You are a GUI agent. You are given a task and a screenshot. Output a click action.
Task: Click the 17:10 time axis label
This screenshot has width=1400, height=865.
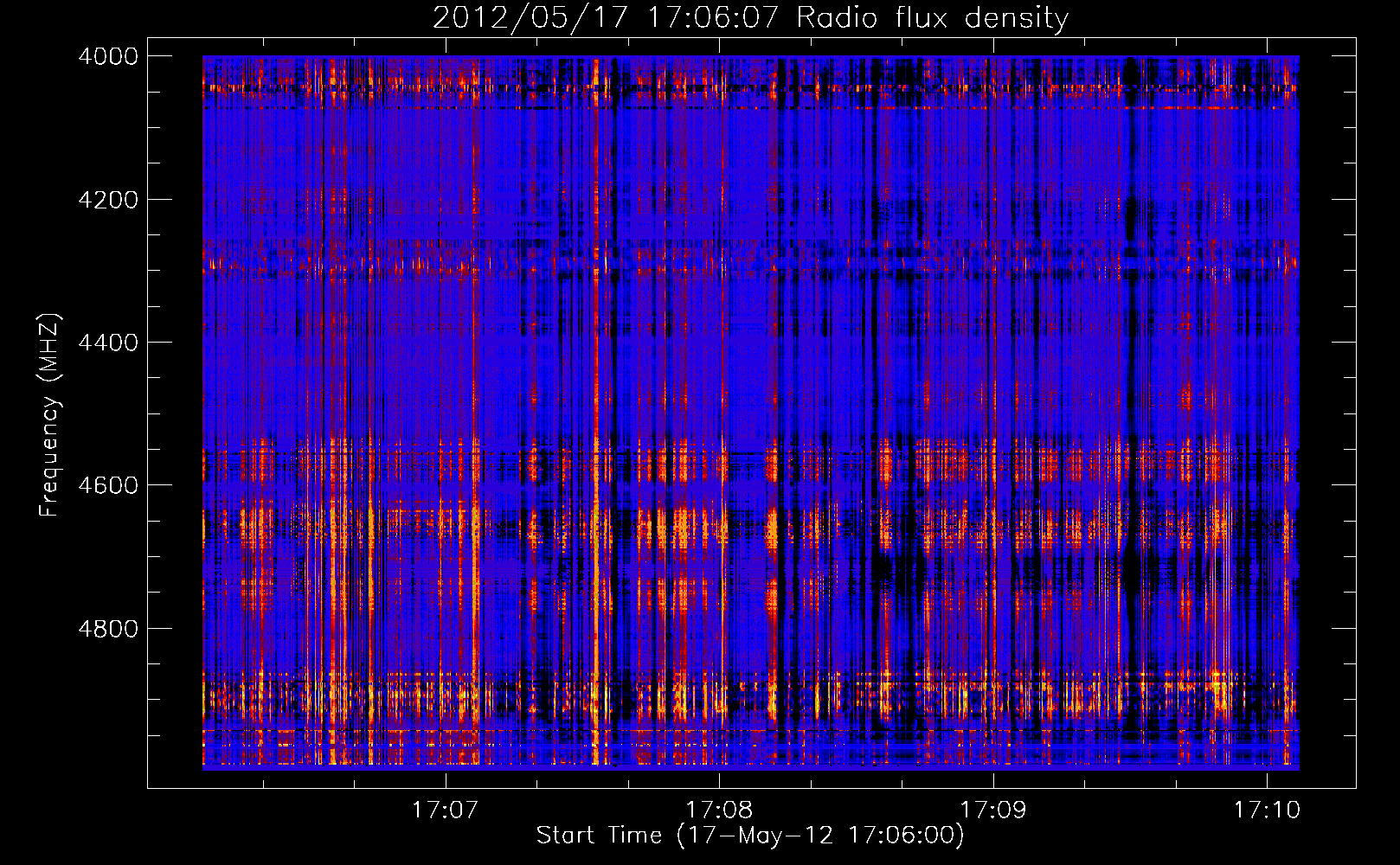1267,810
